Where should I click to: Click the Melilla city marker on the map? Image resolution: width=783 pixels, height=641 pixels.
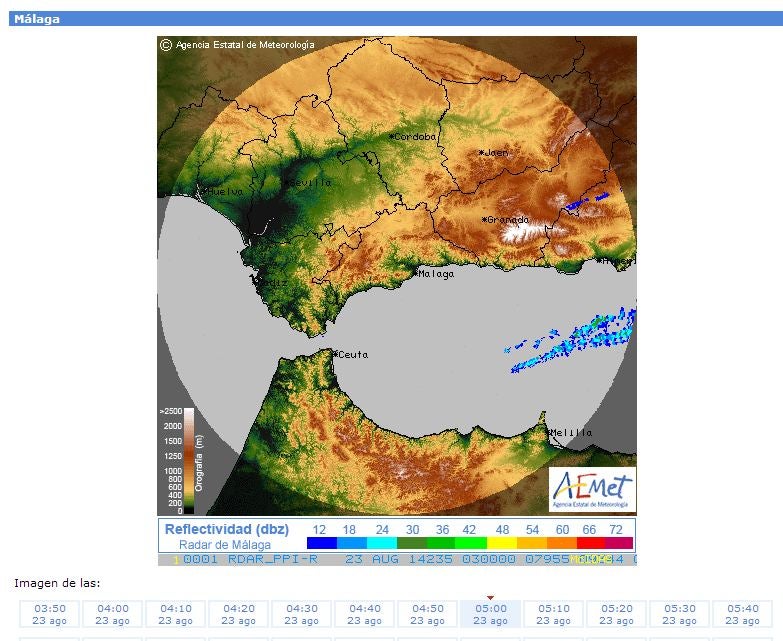tap(550, 432)
